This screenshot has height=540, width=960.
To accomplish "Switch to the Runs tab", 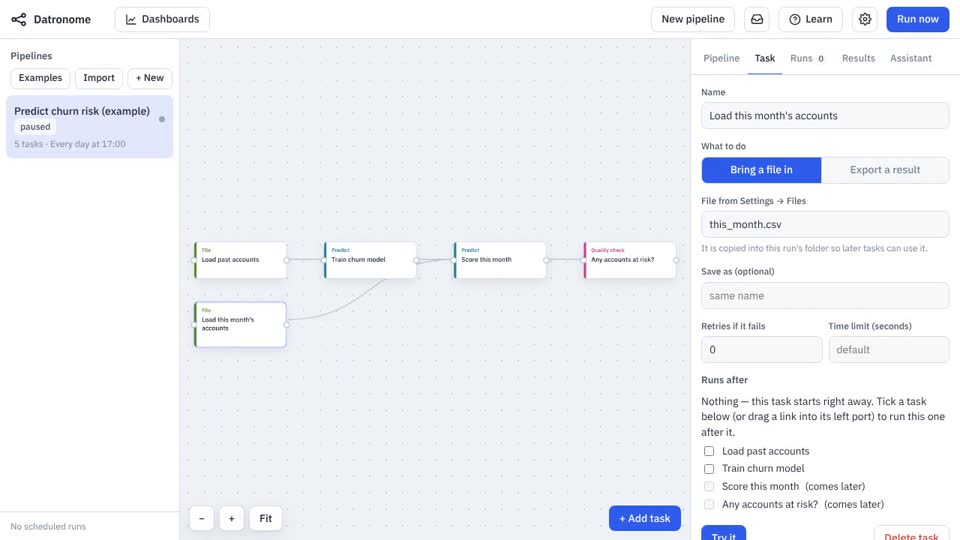I will click(x=807, y=58).
